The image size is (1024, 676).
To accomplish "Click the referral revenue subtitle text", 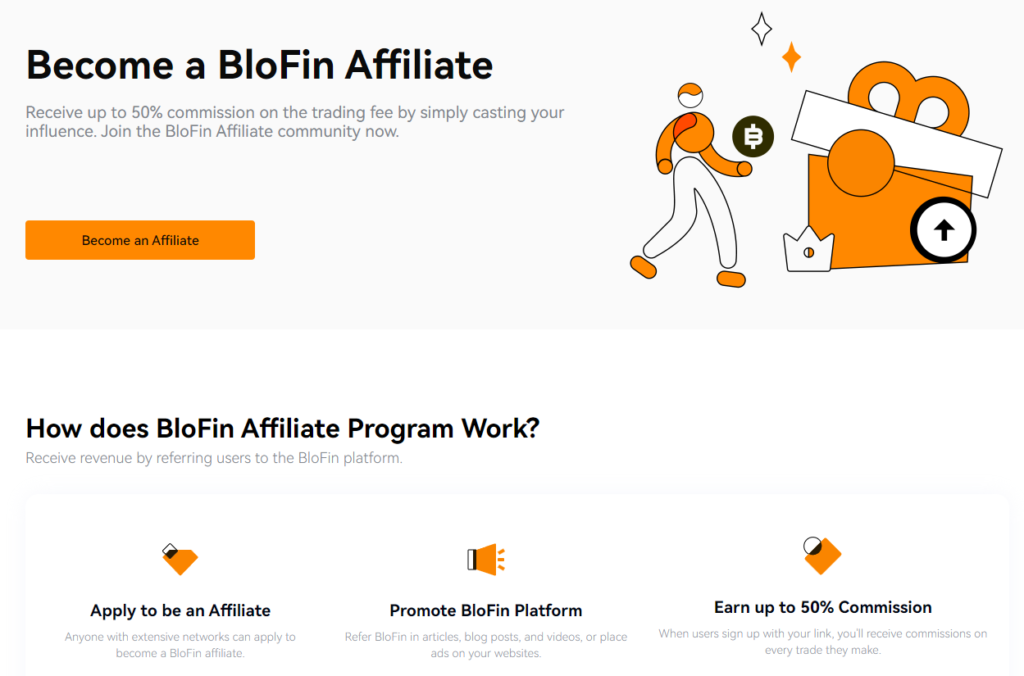I will point(215,458).
